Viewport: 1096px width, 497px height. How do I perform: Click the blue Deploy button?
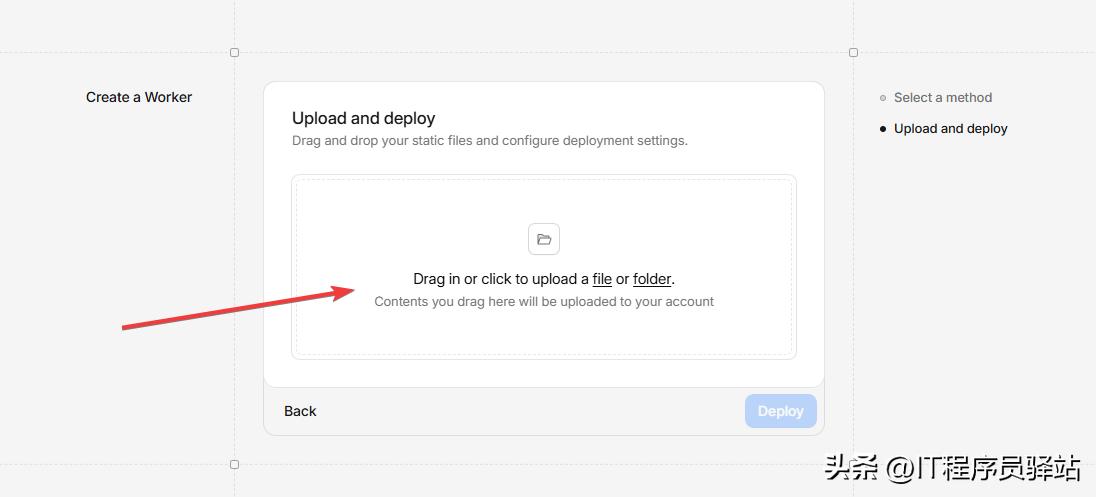click(780, 411)
